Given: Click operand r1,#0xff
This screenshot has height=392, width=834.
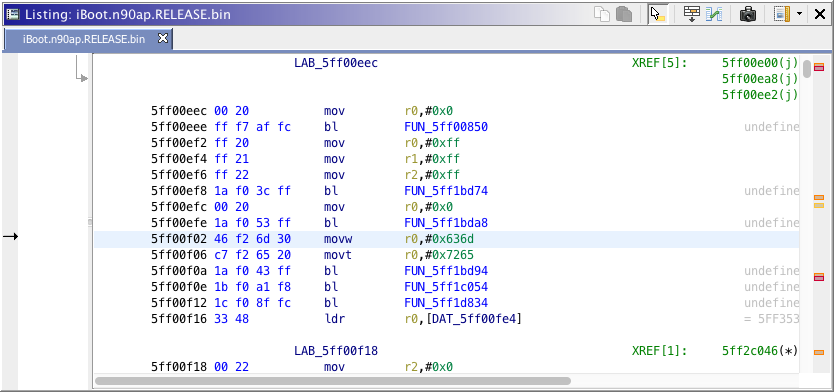Looking at the screenshot, I should [x=432, y=159].
